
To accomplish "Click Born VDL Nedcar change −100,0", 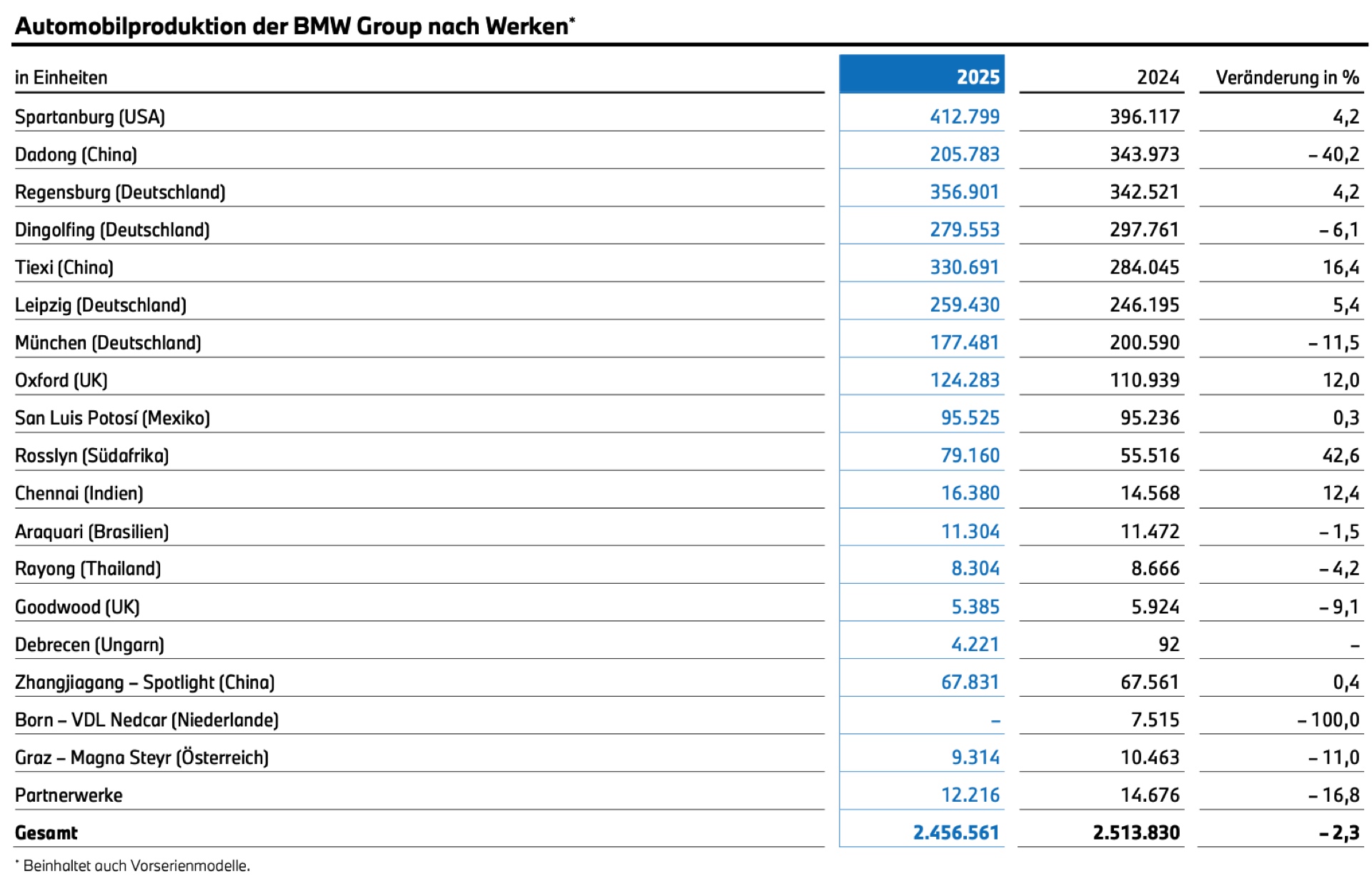I will click(x=1328, y=720).
